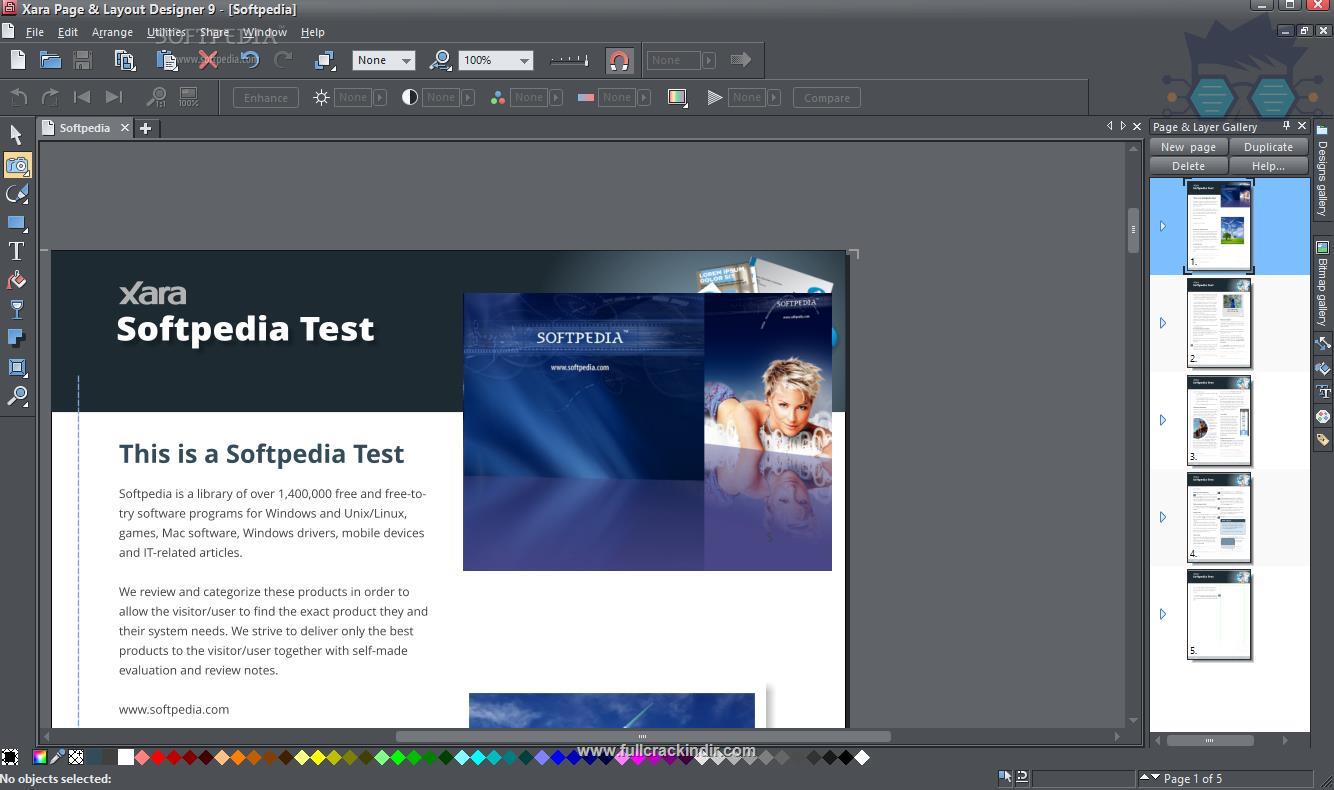Select the Rectangle tool
Image resolution: width=1334 pixels, height=790 pixels.
(x=17, y=222)
